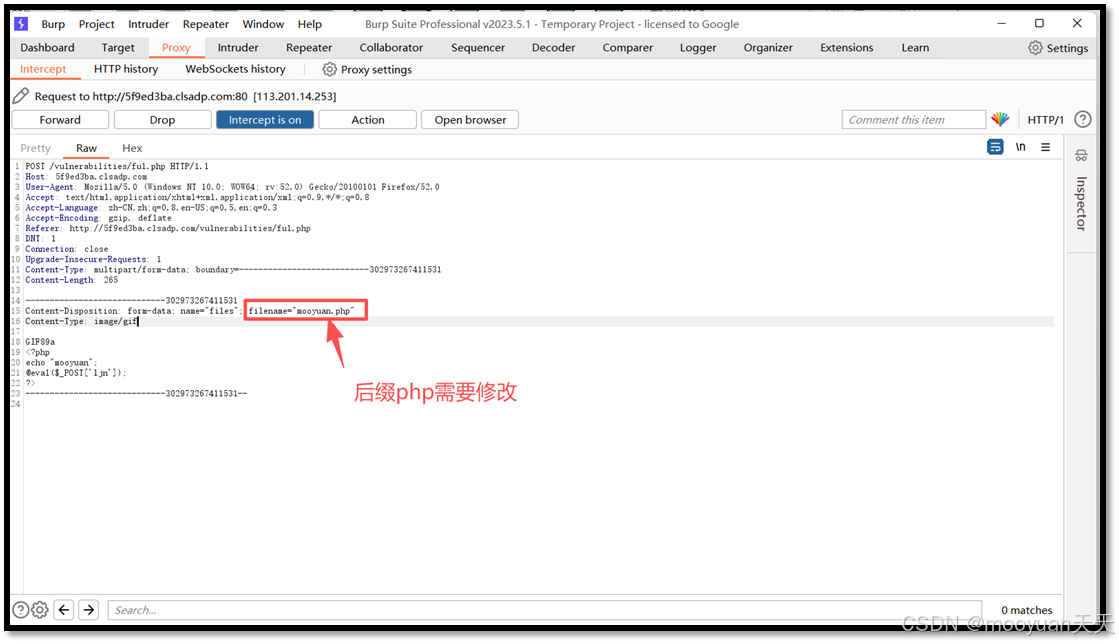1119x644 pixels.
Task: Open the Logger tab
Action: [x=698, y=48]
